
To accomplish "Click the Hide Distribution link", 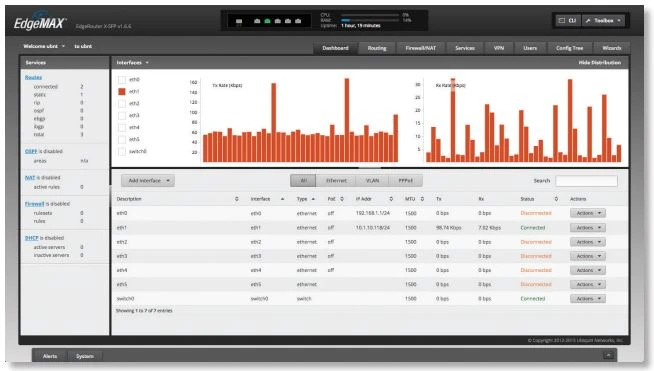I will 599,63.
